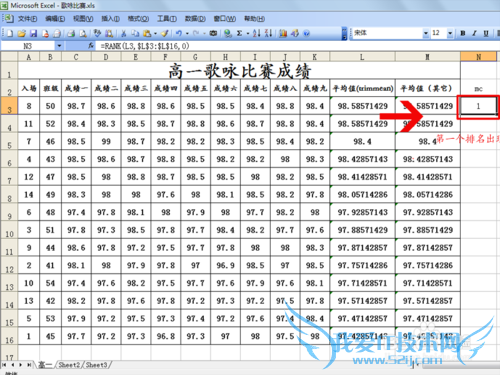Go to previous sheet tab arrow
This screenshot has height=375, width=500.
click(x=13, y=365)
